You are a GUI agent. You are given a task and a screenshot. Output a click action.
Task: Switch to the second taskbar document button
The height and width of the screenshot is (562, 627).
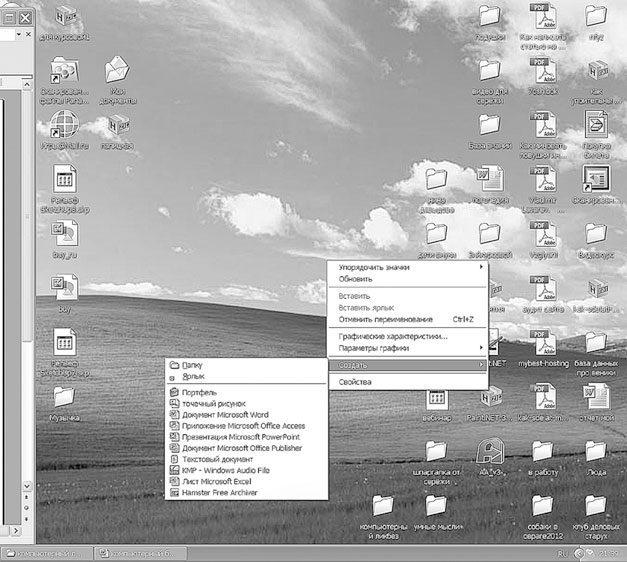(141, 554)
